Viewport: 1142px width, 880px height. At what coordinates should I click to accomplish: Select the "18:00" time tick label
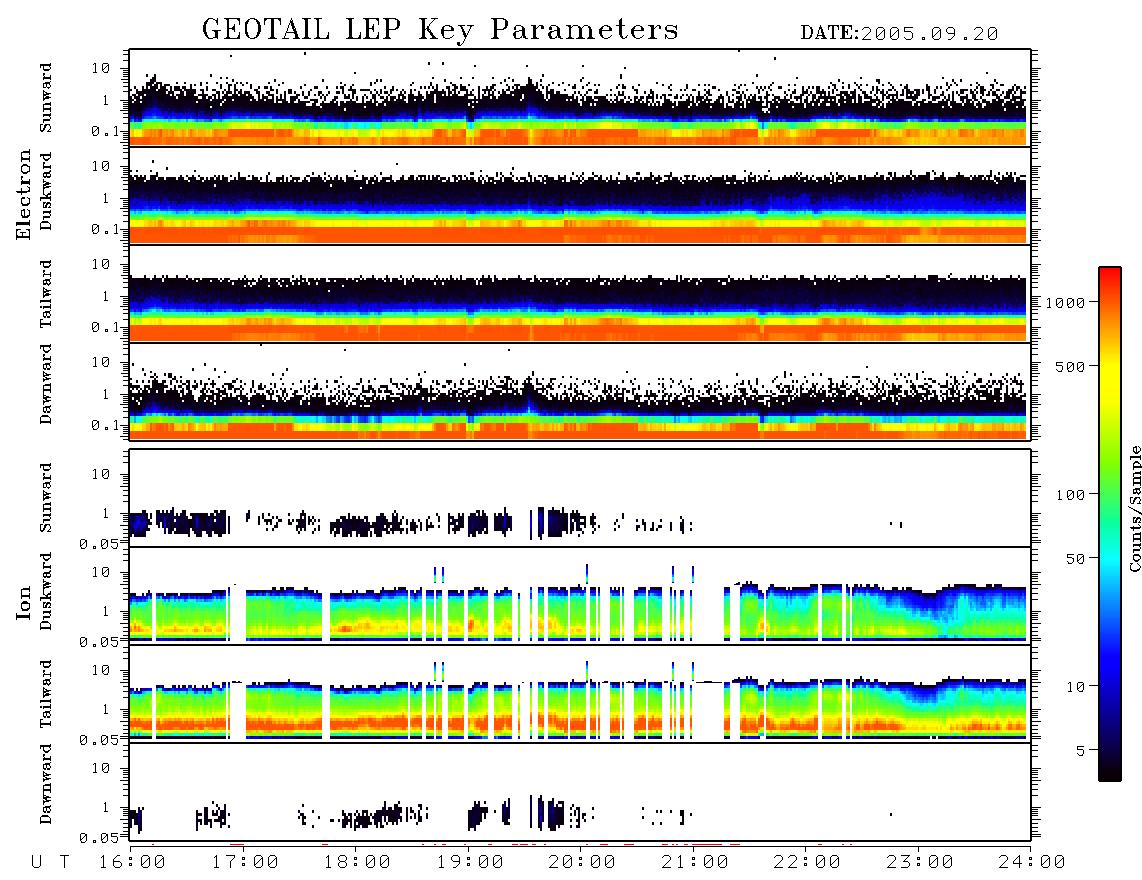(358, 863)
